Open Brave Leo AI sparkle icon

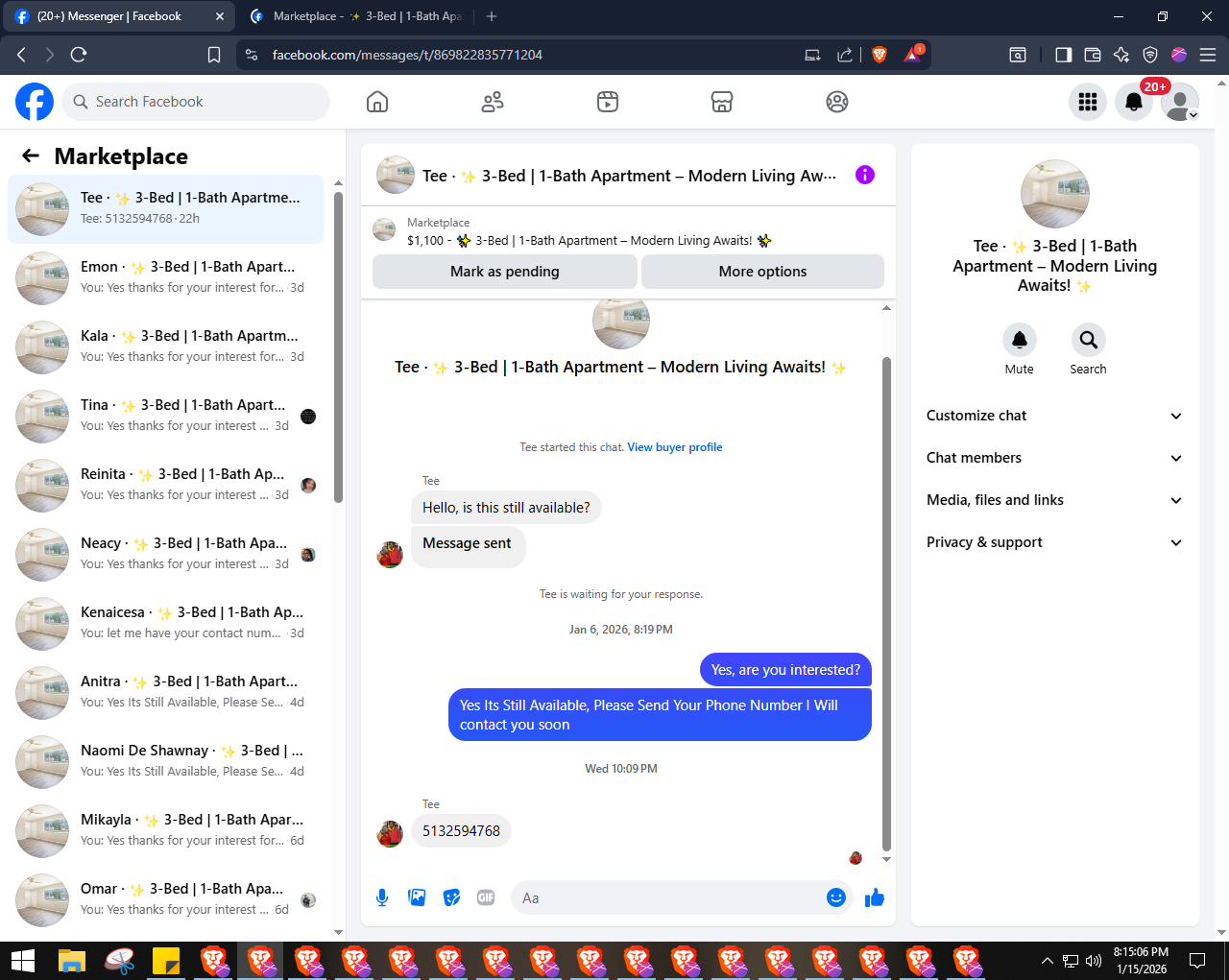[1121, 55]
